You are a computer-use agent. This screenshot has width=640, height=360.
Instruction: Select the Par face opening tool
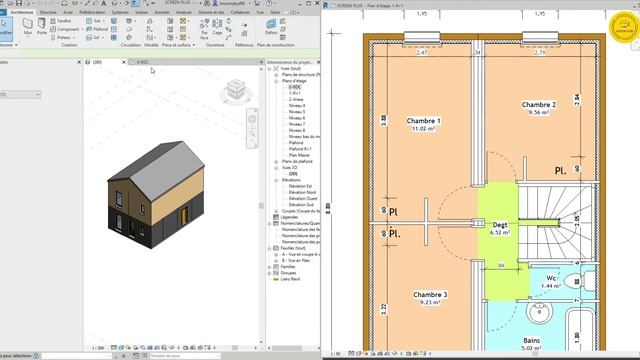click(204, 28)
